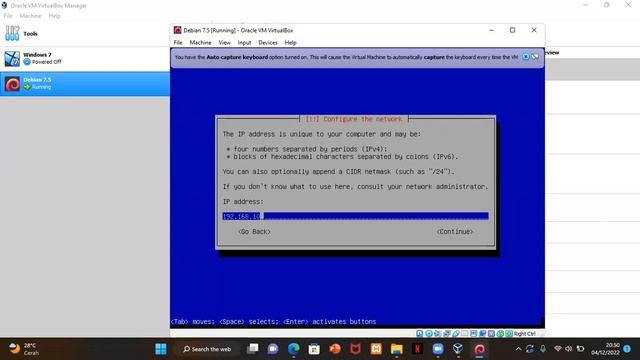This screenshot has width=640, height=360.
Task: Click the don't-show-again icon on notification bar
Action: coord(535,57)
